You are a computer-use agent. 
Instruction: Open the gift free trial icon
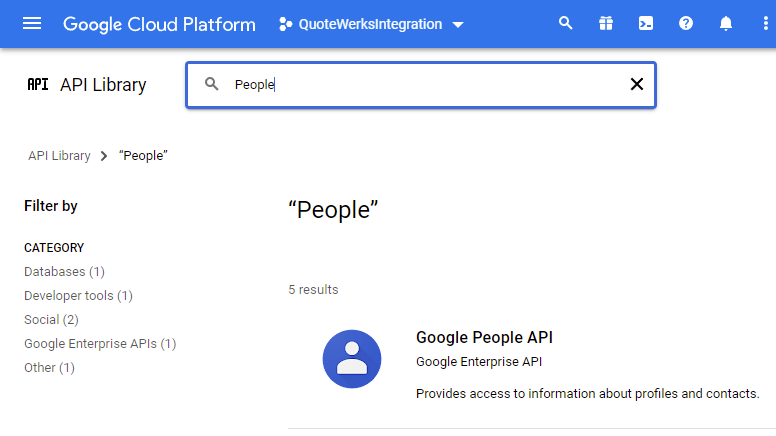tap(606, 24)
